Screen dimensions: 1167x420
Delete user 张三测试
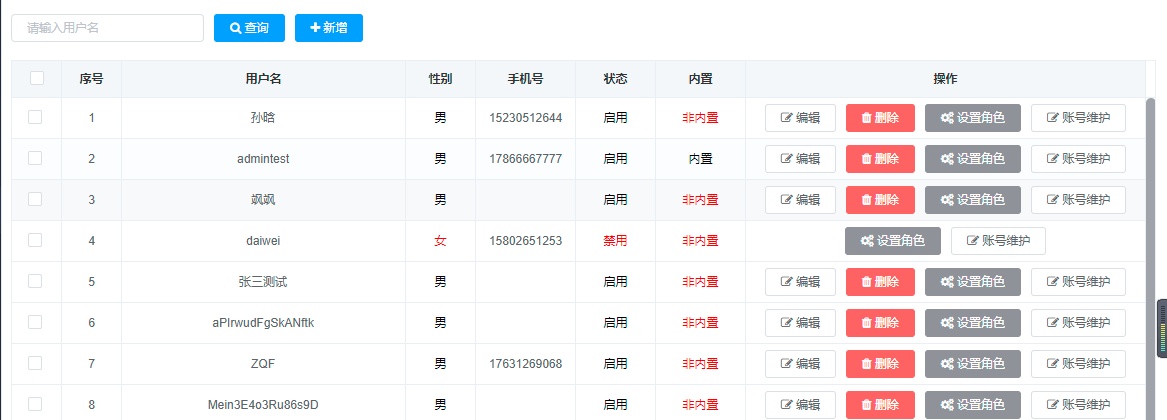coord(880,281)
